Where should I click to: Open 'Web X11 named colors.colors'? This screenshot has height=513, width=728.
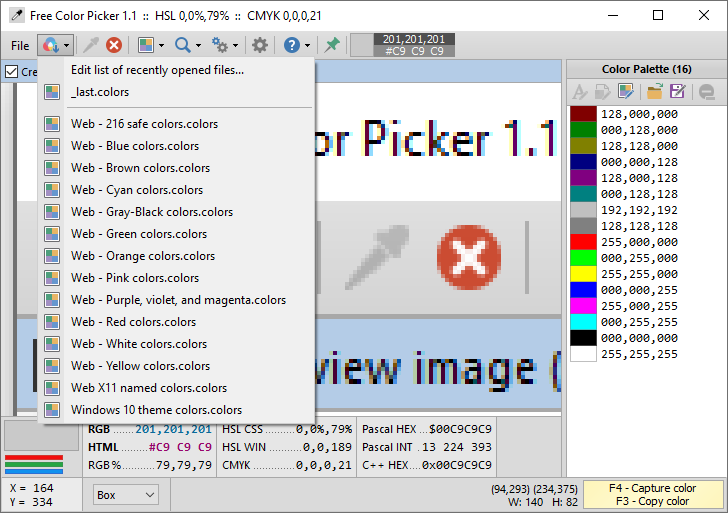click(176, 388)
